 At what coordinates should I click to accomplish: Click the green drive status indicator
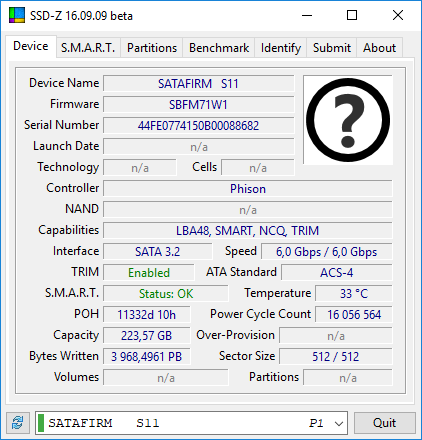41,423
